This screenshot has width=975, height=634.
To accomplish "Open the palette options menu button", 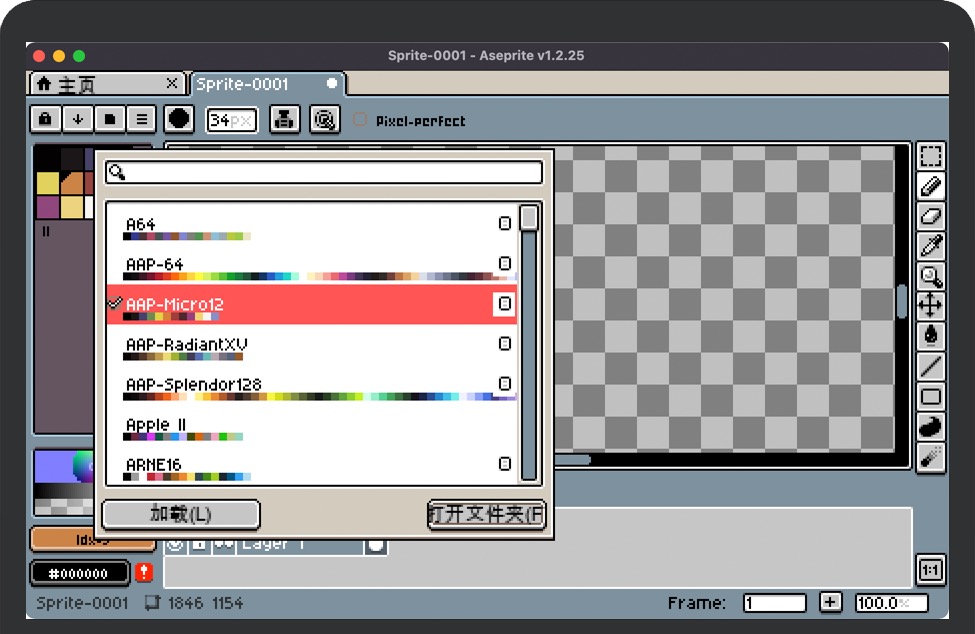I will coord(142,119).
